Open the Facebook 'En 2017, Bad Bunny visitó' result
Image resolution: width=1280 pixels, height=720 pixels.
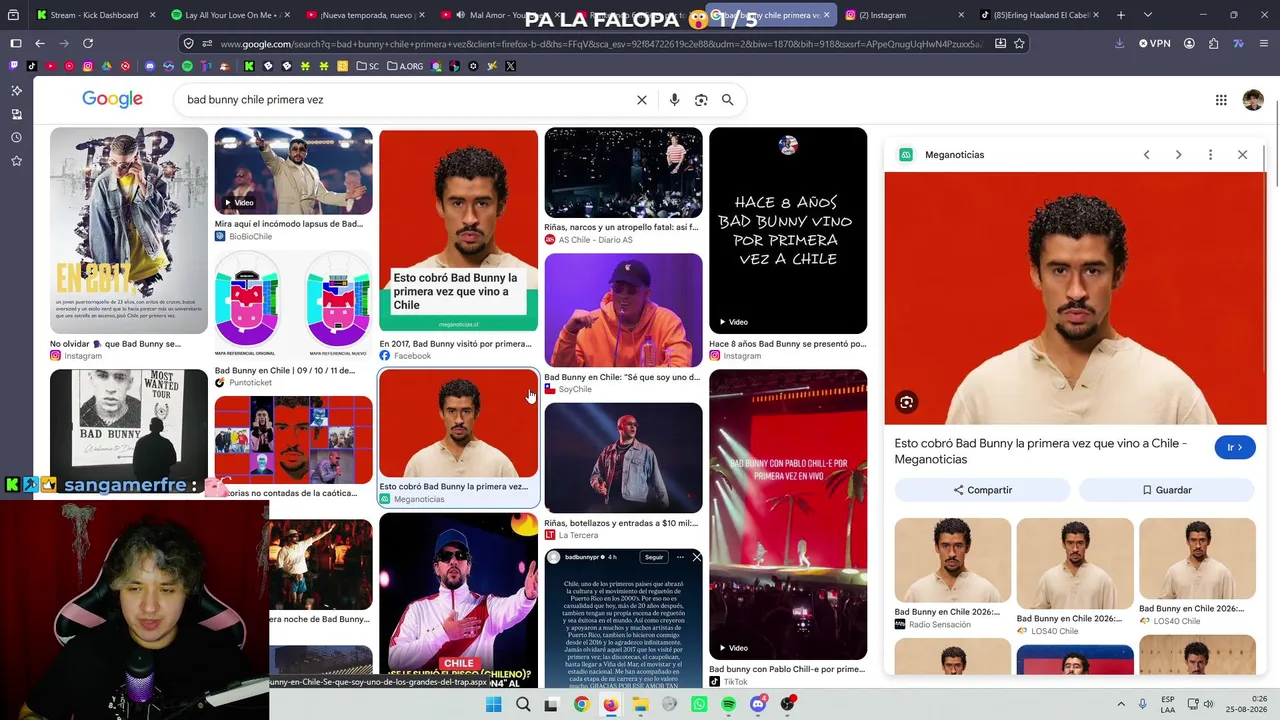tap(458, 230)
